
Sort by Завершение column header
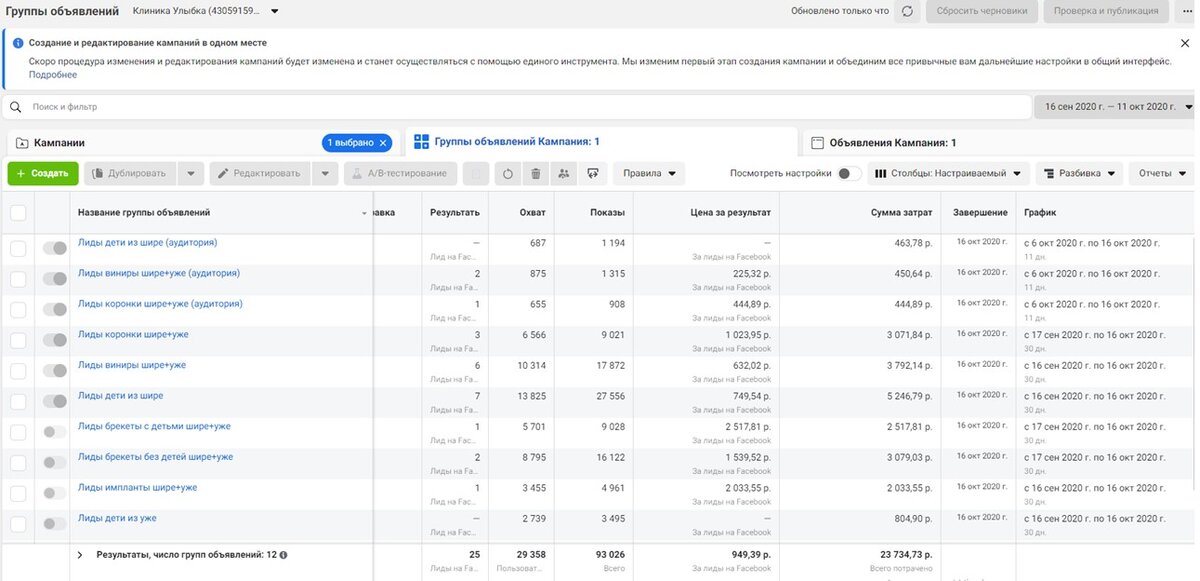point(980,212)
